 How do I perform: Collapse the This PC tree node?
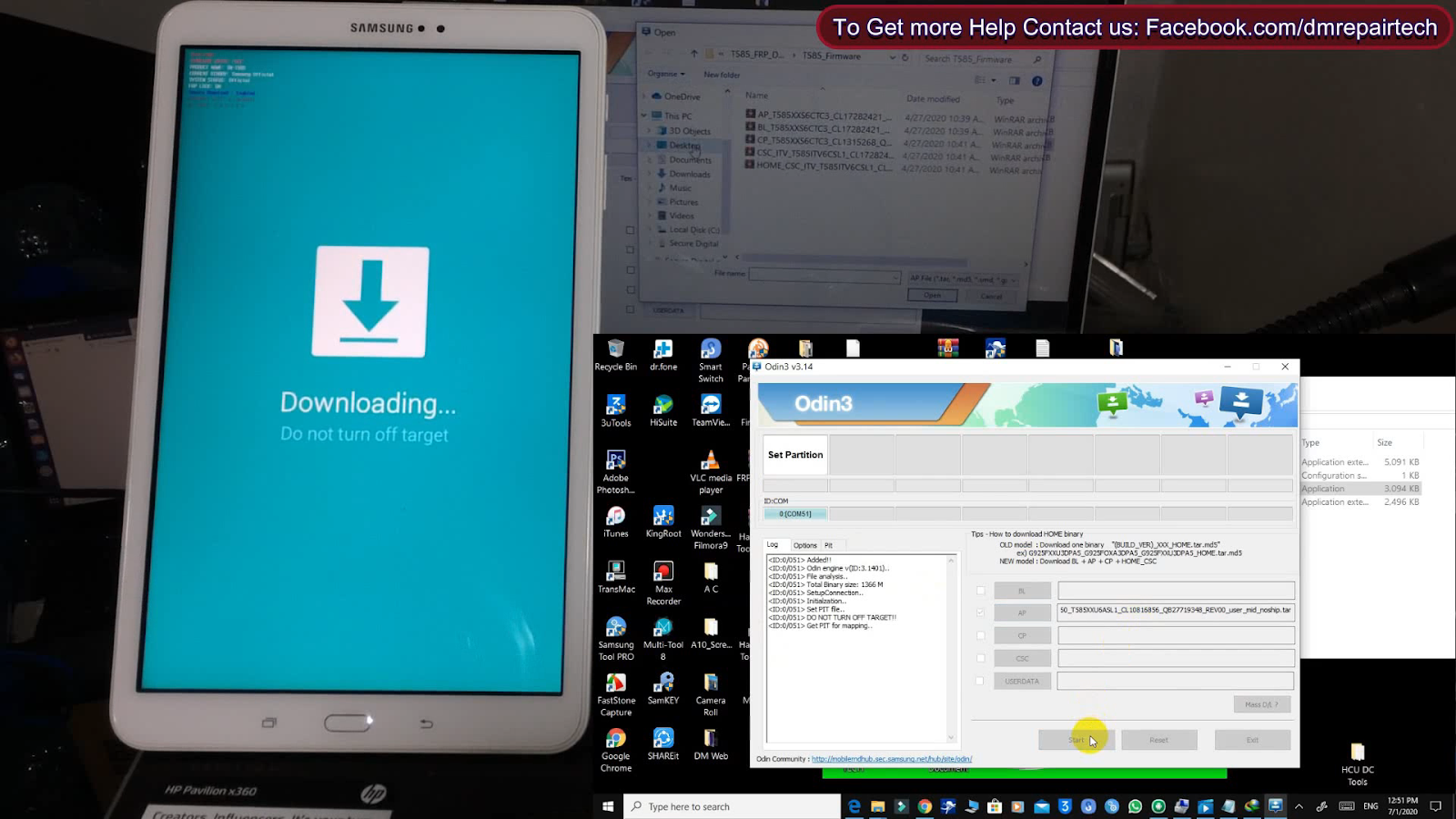tap(644, 116)
